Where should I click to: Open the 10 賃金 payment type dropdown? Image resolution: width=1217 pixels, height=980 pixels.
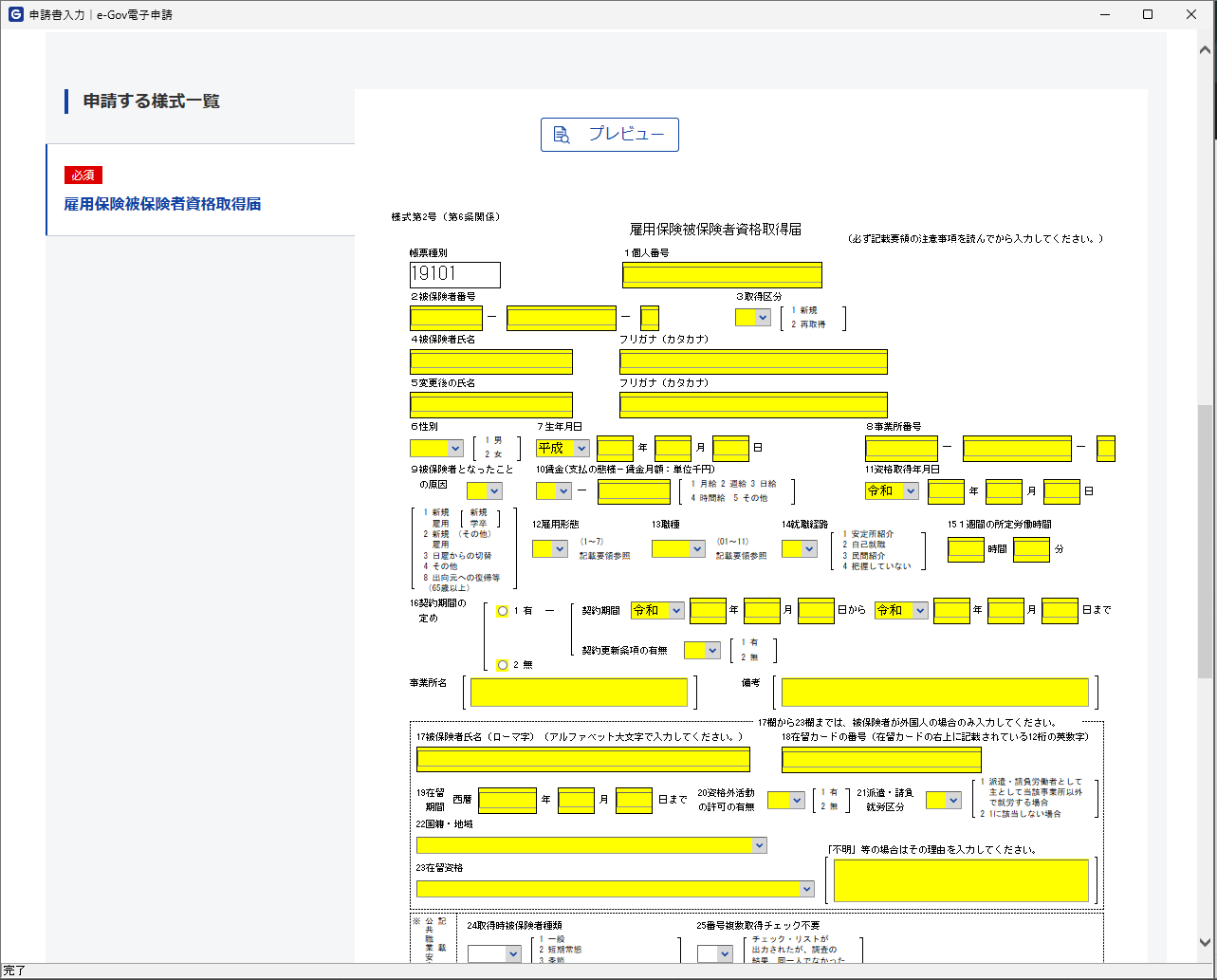coord(554,490)
